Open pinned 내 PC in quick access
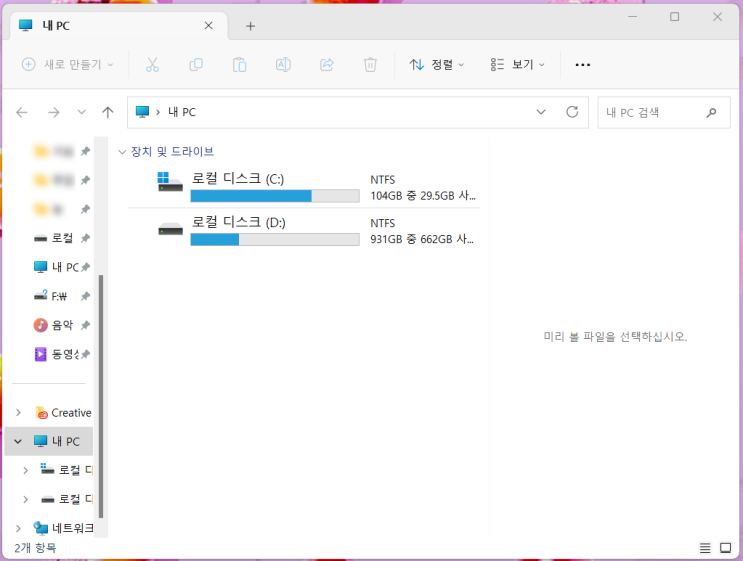This screenshot has width=743, height=561. [62, 267]
